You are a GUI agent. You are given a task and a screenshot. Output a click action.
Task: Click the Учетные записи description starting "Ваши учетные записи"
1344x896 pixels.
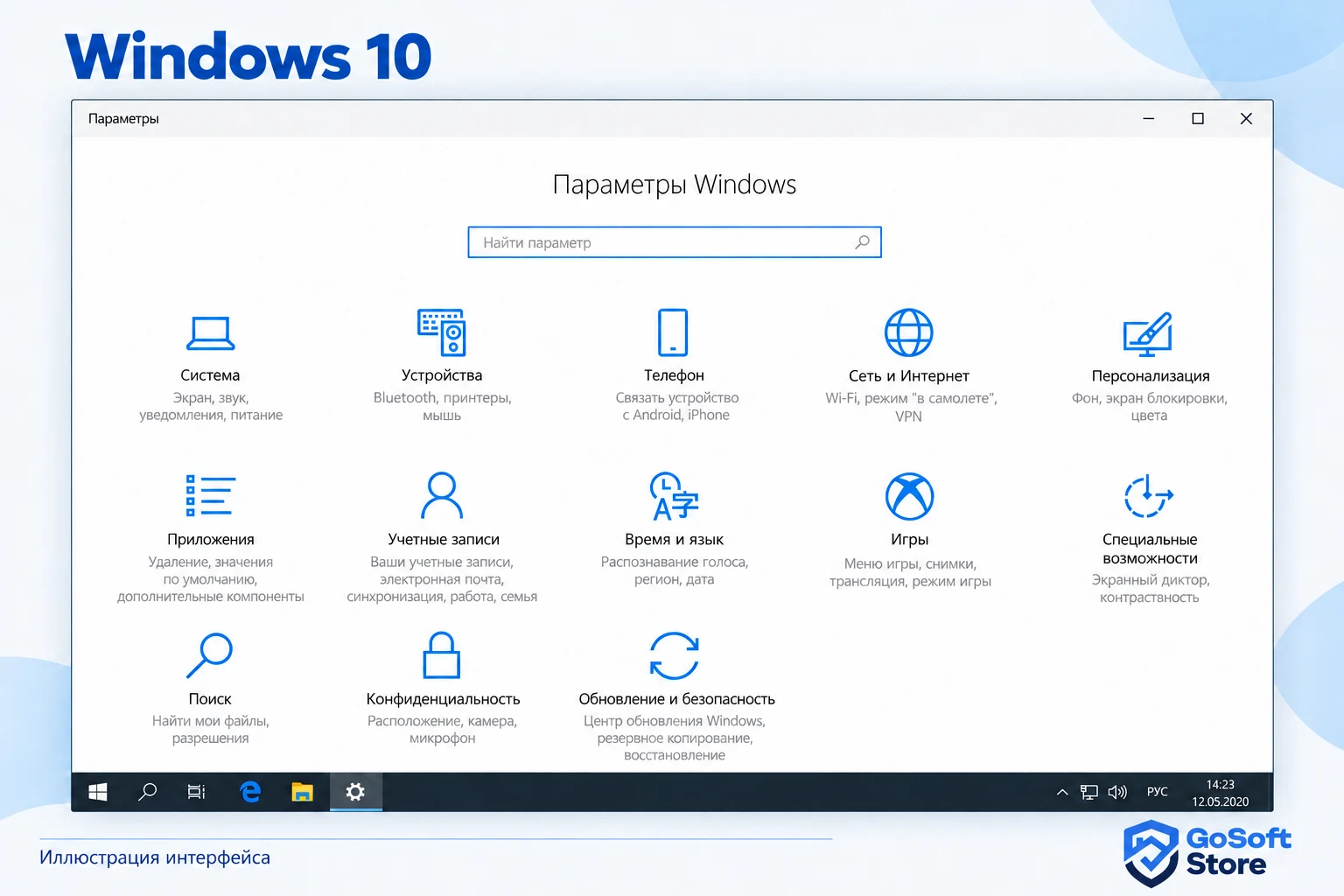[442, 579]
